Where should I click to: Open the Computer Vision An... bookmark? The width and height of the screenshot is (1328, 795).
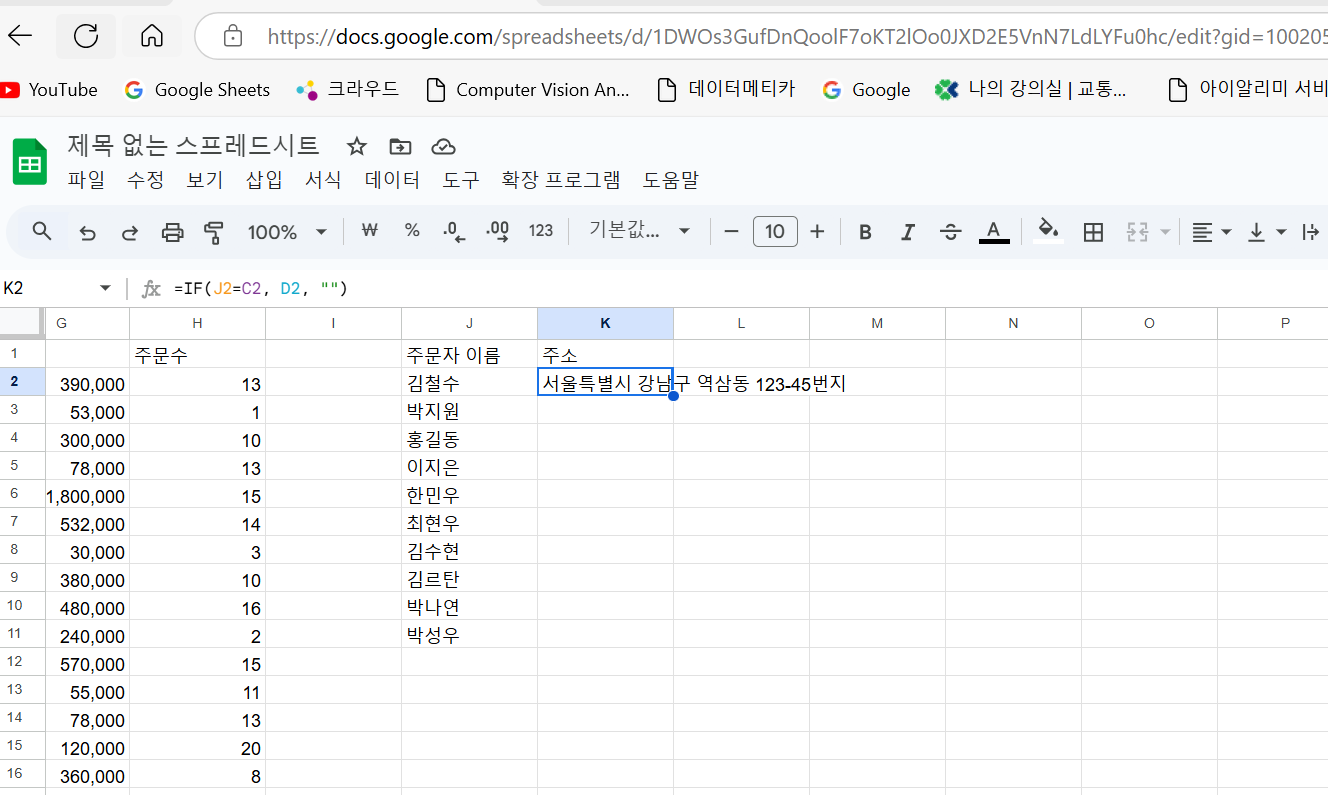[x=527, y=90]
